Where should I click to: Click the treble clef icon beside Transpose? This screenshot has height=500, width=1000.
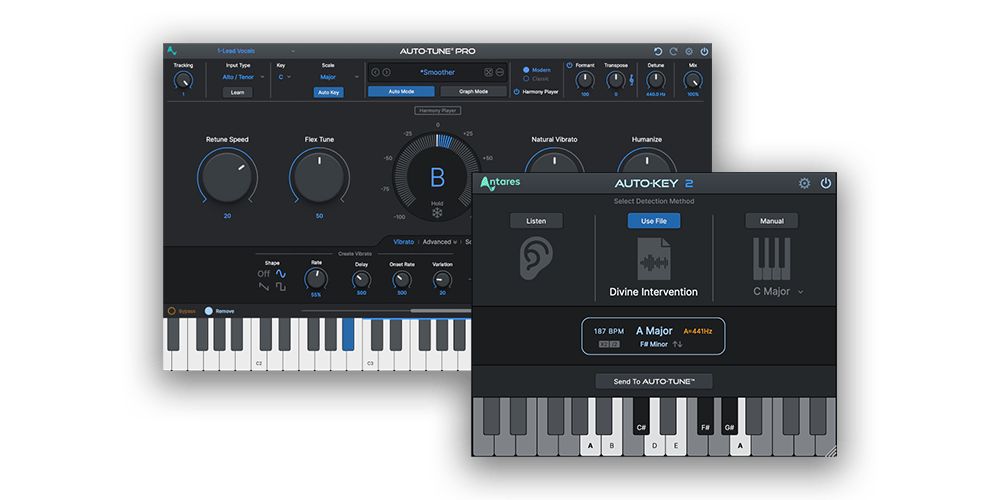(631, 81)
